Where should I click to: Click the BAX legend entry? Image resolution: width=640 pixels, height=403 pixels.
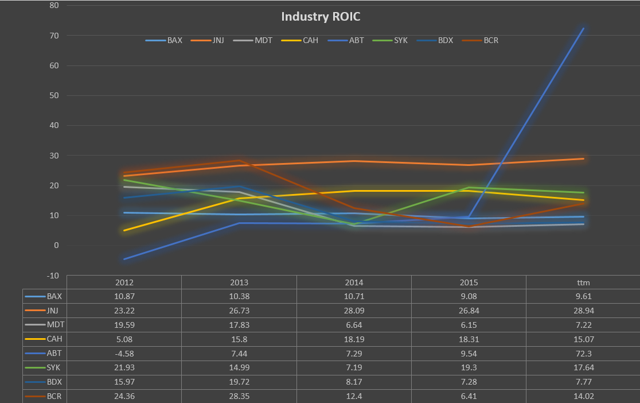click(x=164, y=40)
